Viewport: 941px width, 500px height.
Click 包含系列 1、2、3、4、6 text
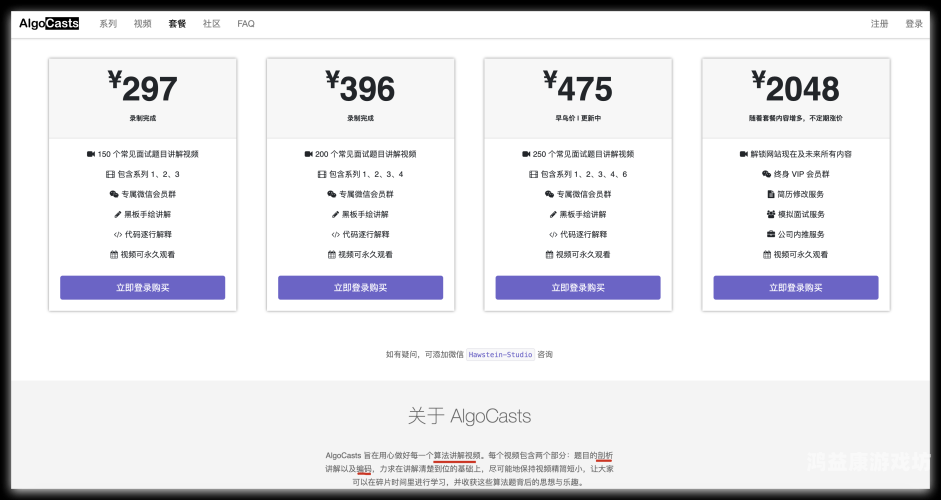pyautogui.click(x=584, y=175)
